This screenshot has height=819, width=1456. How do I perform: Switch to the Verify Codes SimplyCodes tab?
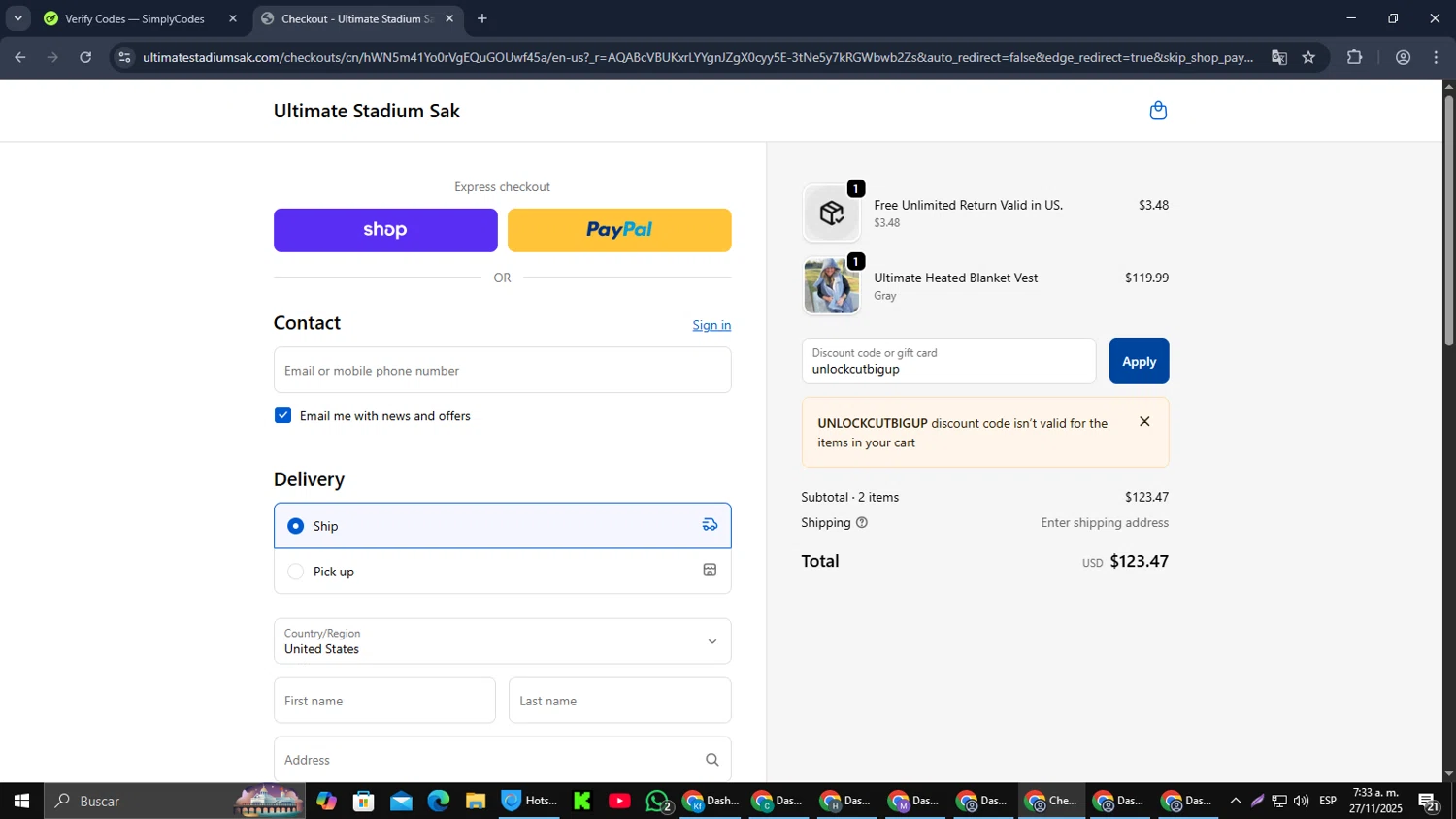[140, 18]
